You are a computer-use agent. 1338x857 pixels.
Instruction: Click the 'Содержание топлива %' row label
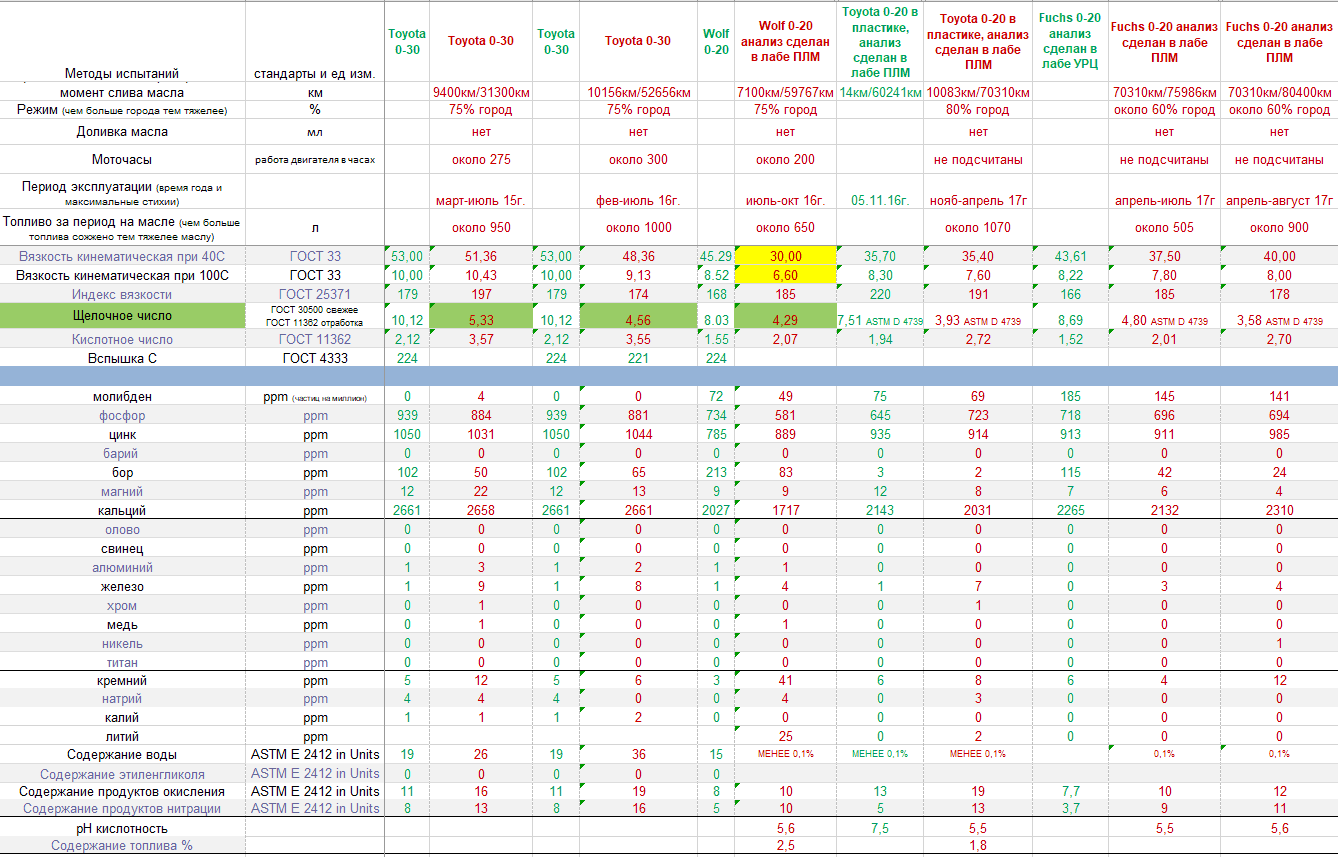click(x=122, y=846)
